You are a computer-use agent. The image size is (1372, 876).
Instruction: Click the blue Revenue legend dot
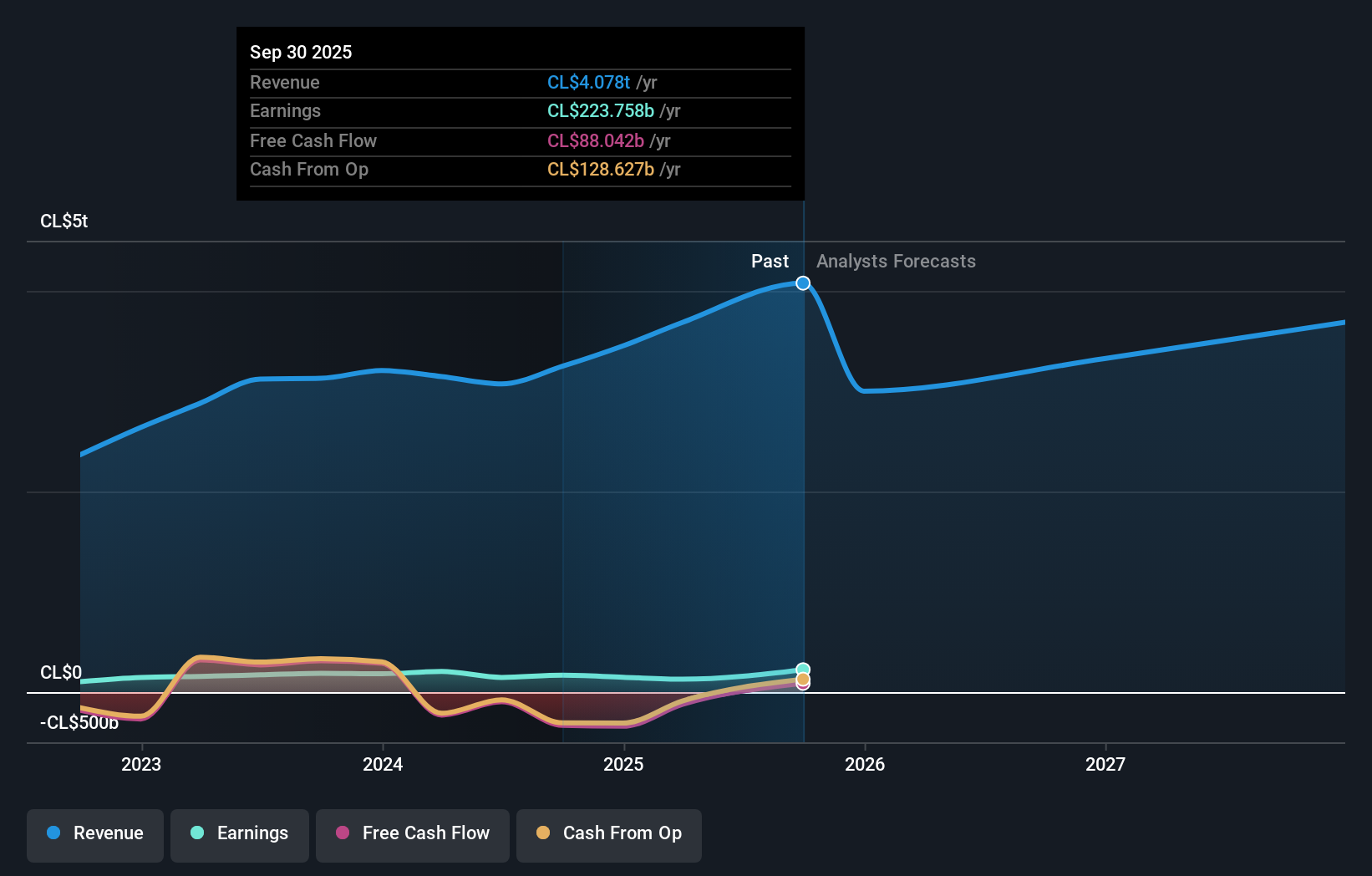coord(53,833)
